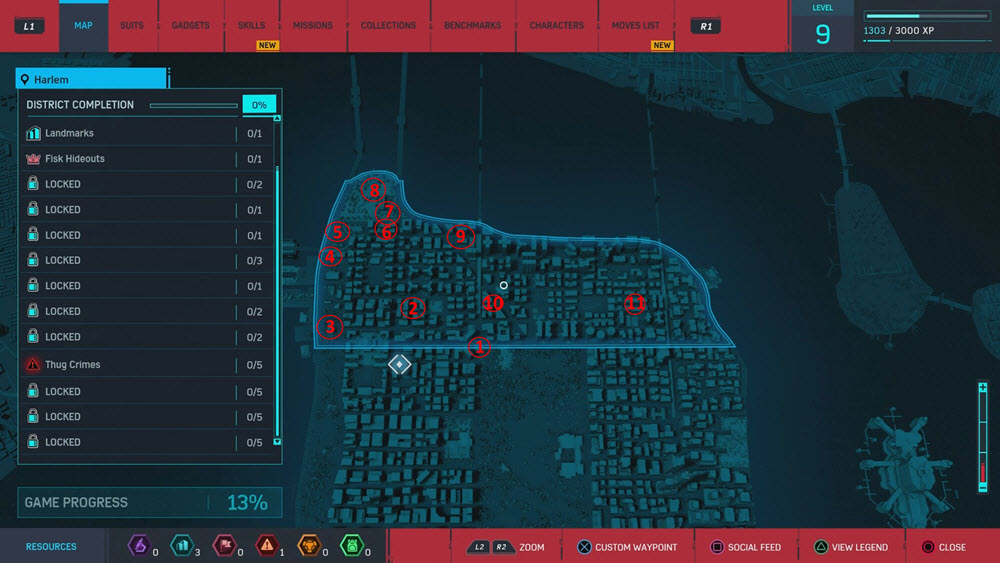The height and width of the screenshot is (563, 1000).
Task: Select the LOCKED row directly above Thug Crimes
Action: tap(145, 337)
